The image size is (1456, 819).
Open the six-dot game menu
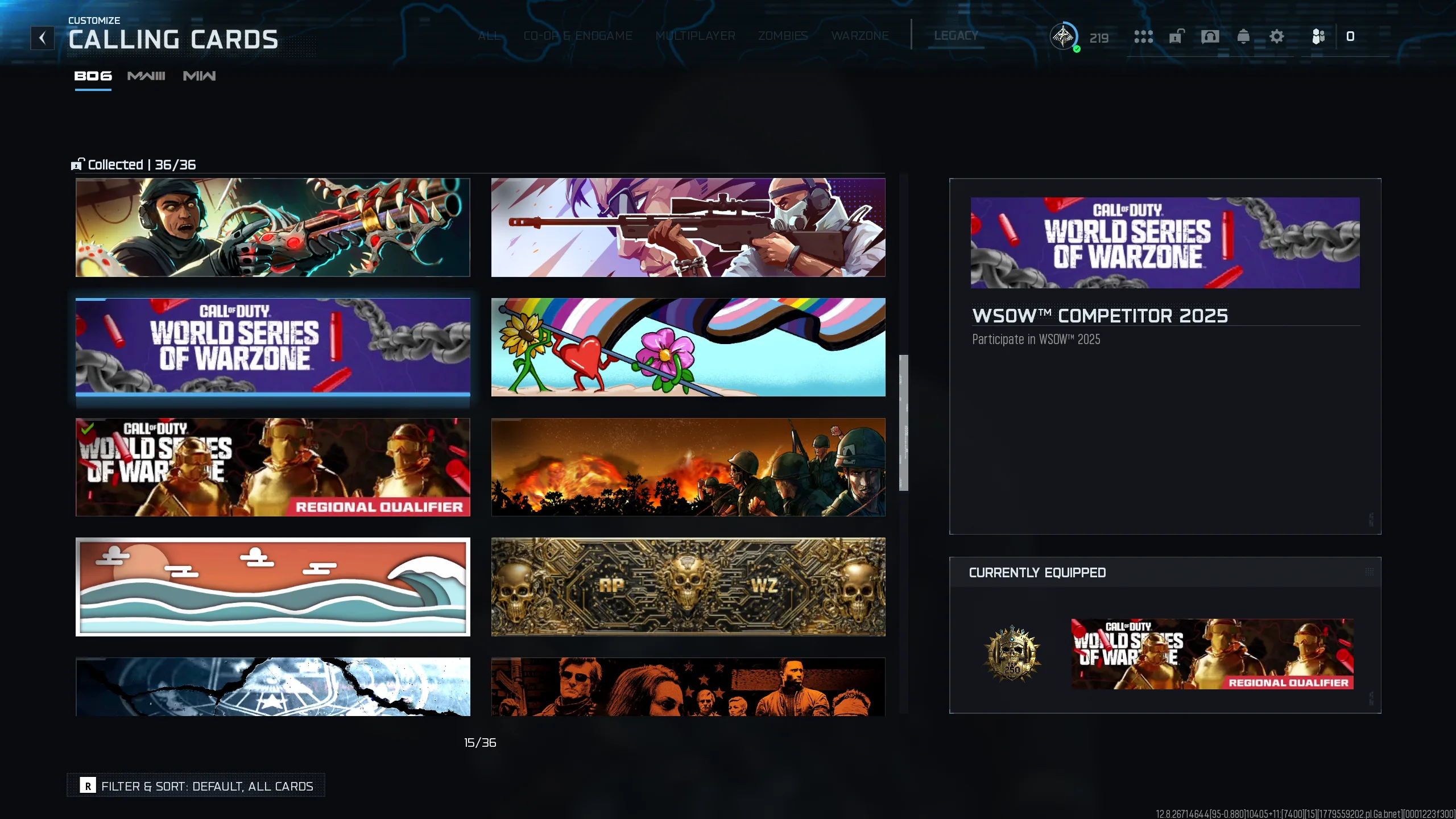(1143, 37)
